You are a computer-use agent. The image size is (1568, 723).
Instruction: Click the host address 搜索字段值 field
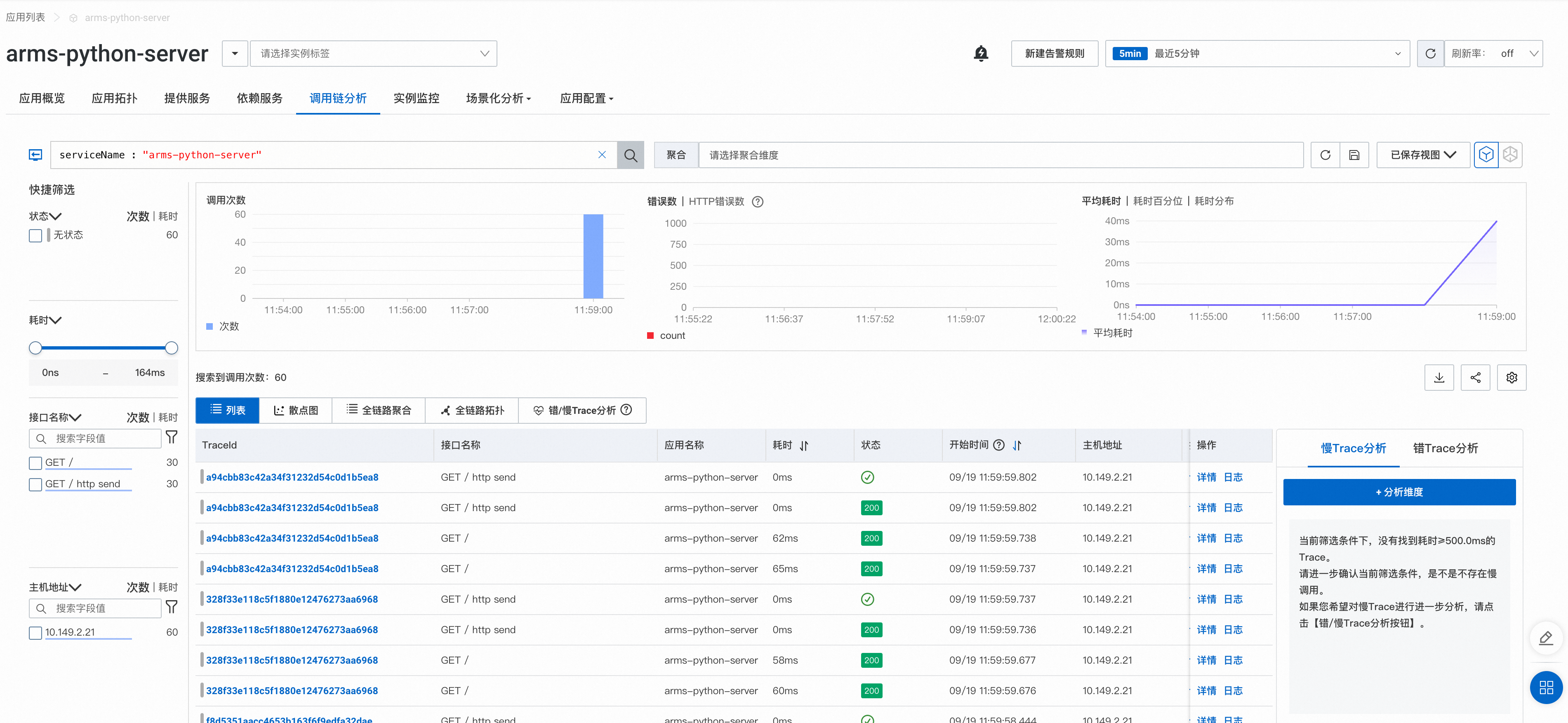point(95,608)
